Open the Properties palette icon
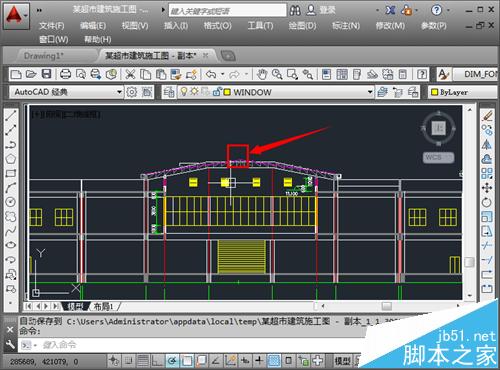The width and height of the screenshot is (500, 370). pos(327,74)
